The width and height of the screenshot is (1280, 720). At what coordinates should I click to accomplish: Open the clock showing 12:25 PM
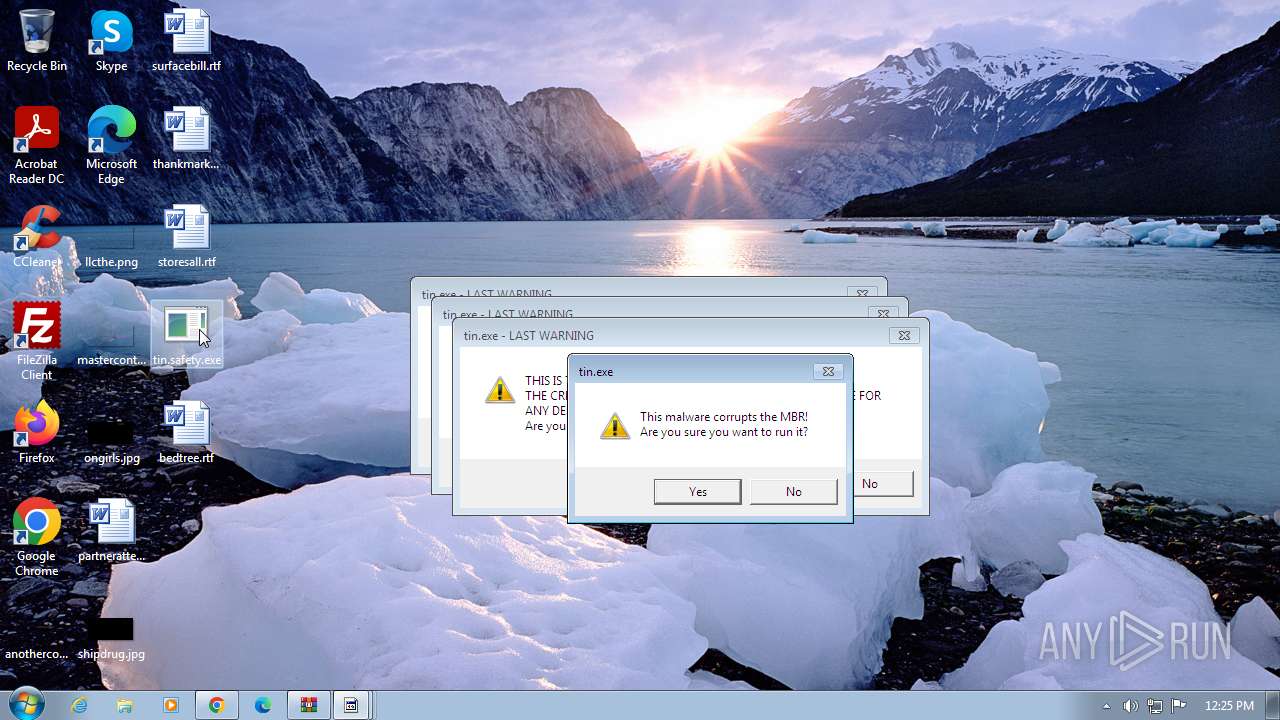click(1229, 706)
